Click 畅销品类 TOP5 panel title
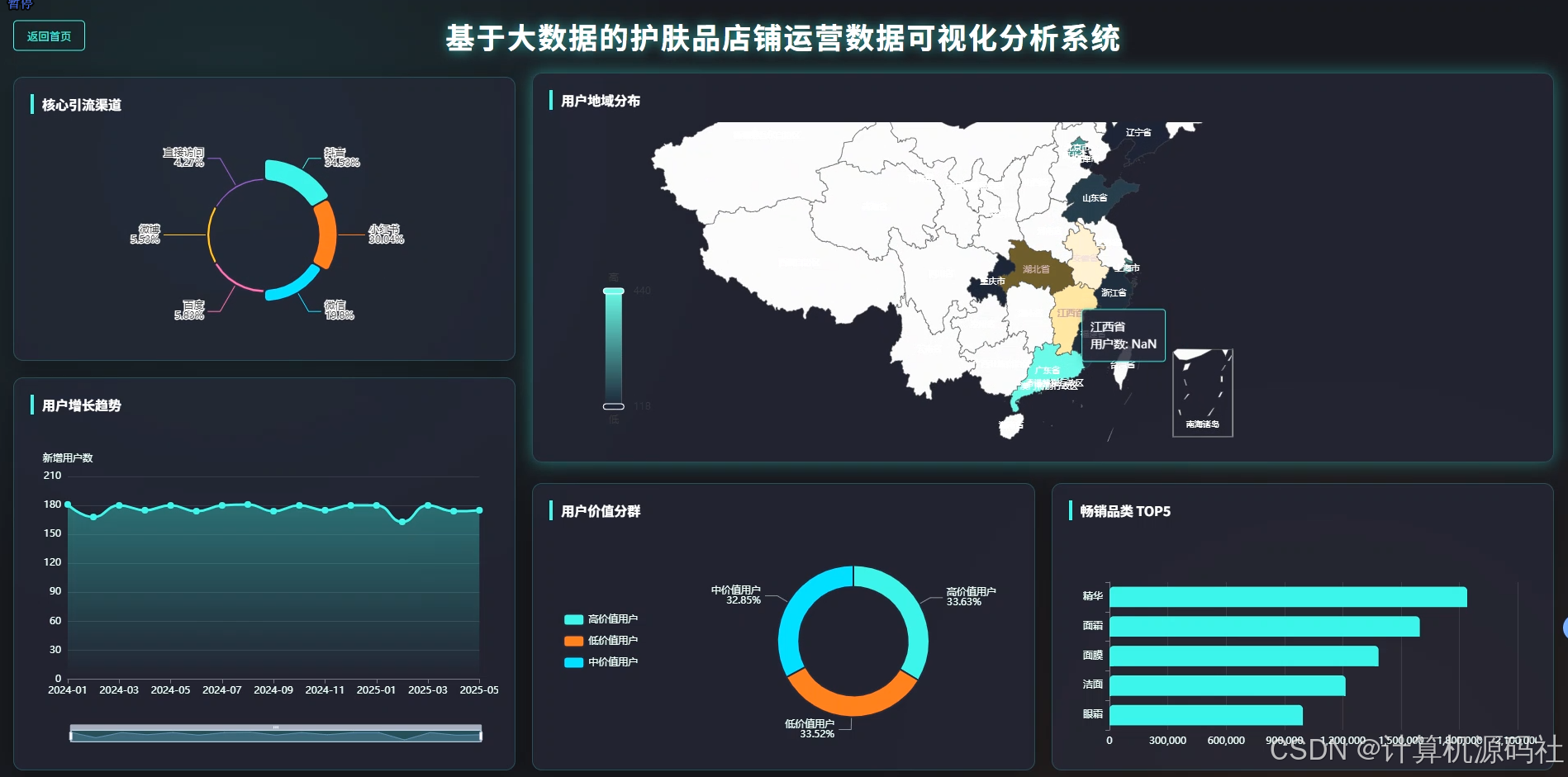 click(1125, 511)
